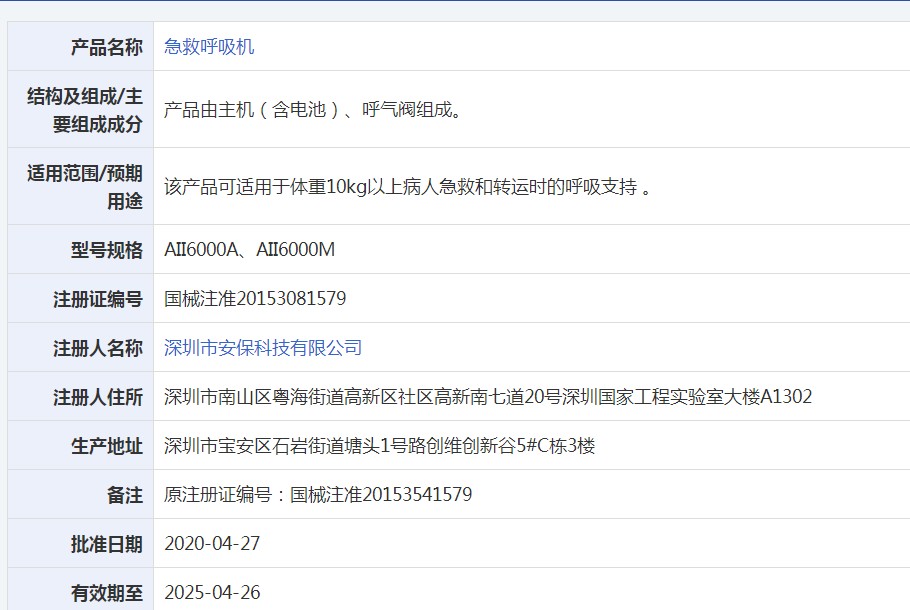Select the 注册人住所 label
Screen dimensions: 910x610
[98, 397]
